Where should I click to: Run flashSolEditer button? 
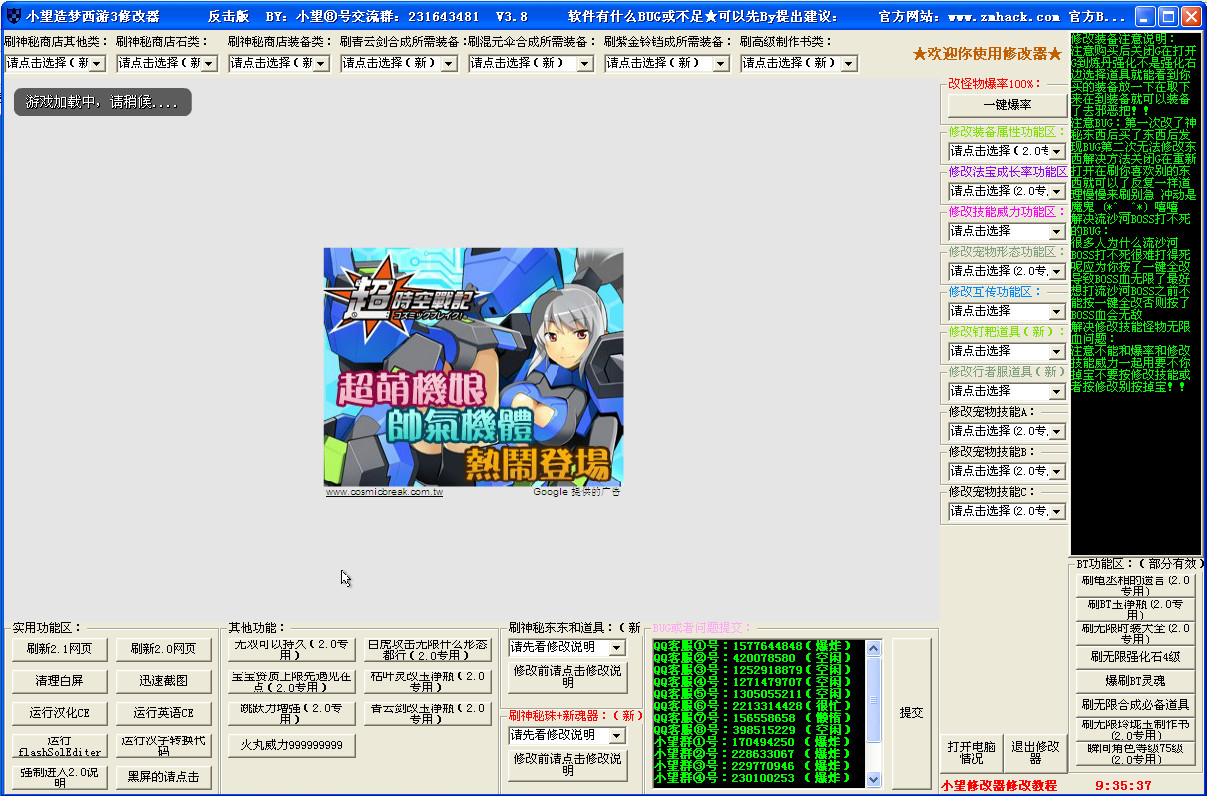60,745
